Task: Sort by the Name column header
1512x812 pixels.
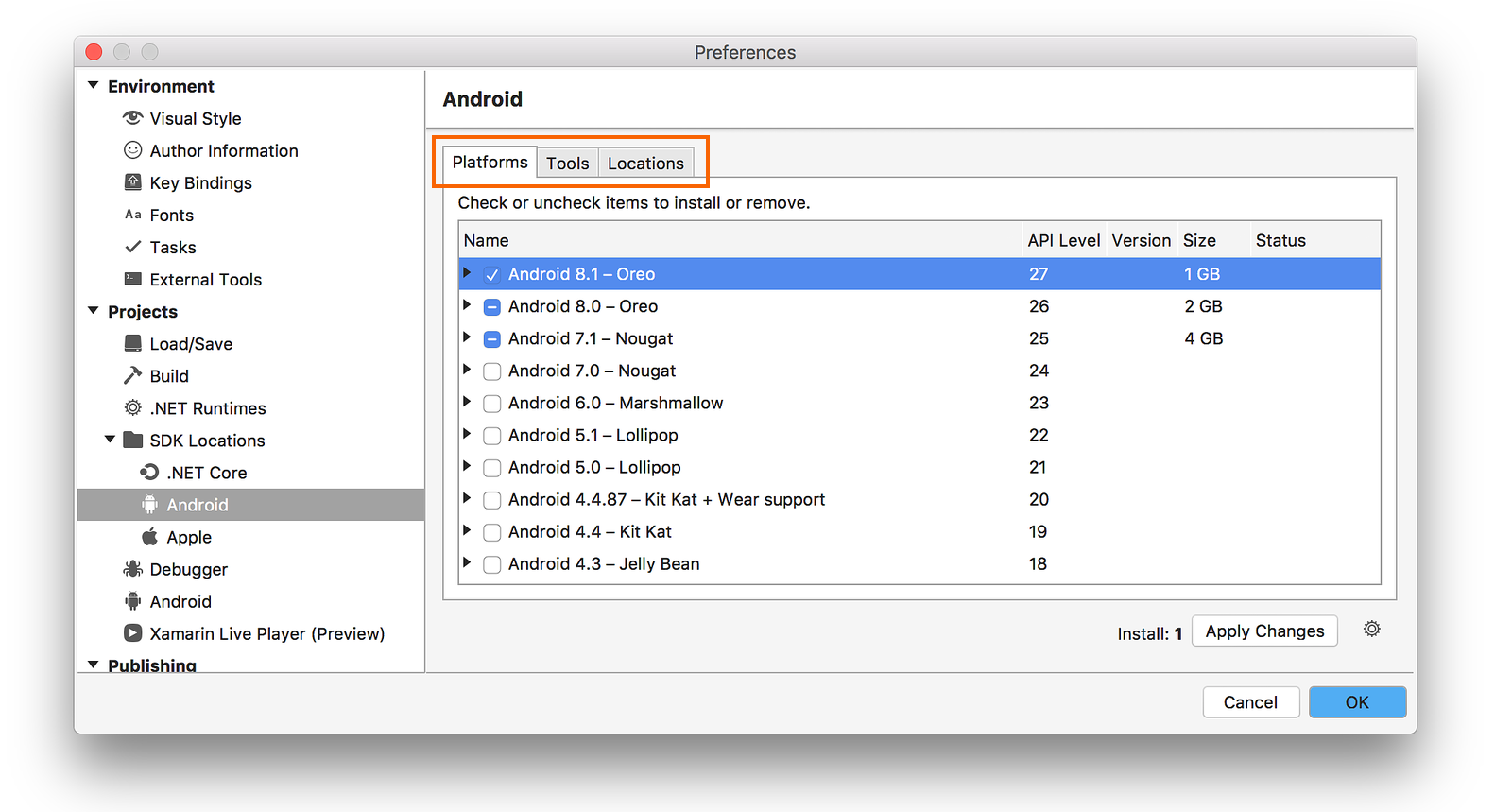Action: [x=740, y=240]
